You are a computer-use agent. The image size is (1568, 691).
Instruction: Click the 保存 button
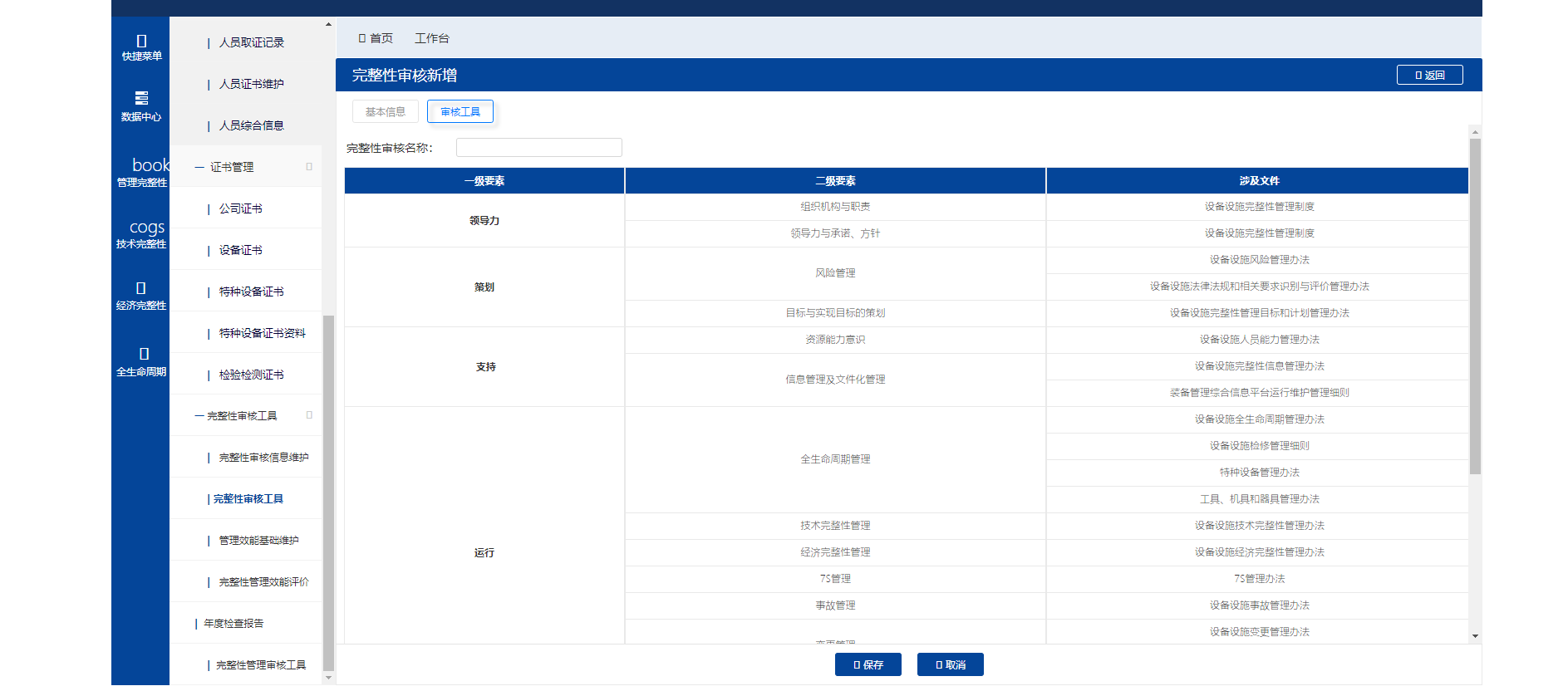click(868, 664)
